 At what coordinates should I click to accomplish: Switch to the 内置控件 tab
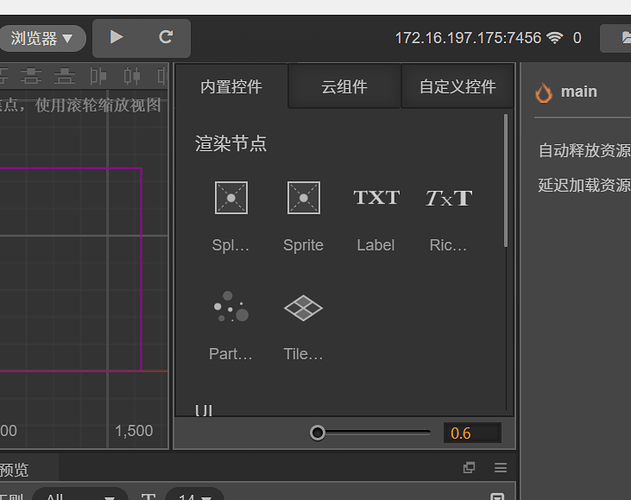click(231, 87)
